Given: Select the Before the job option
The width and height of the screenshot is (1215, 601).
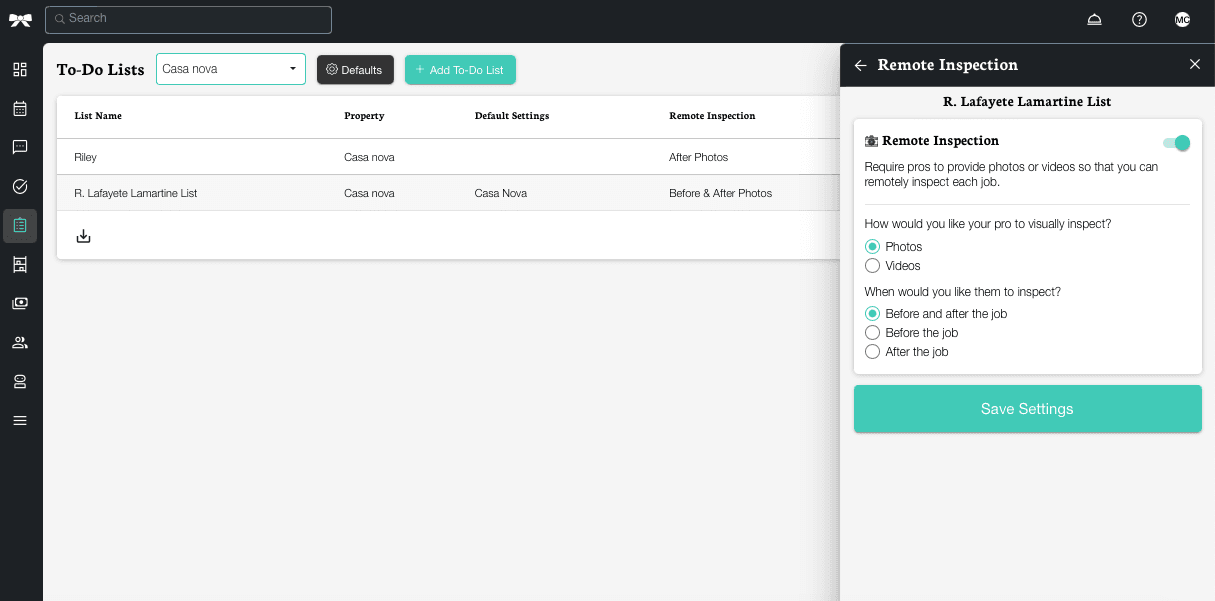Looking at the screenshot, I should pos(872,333).
